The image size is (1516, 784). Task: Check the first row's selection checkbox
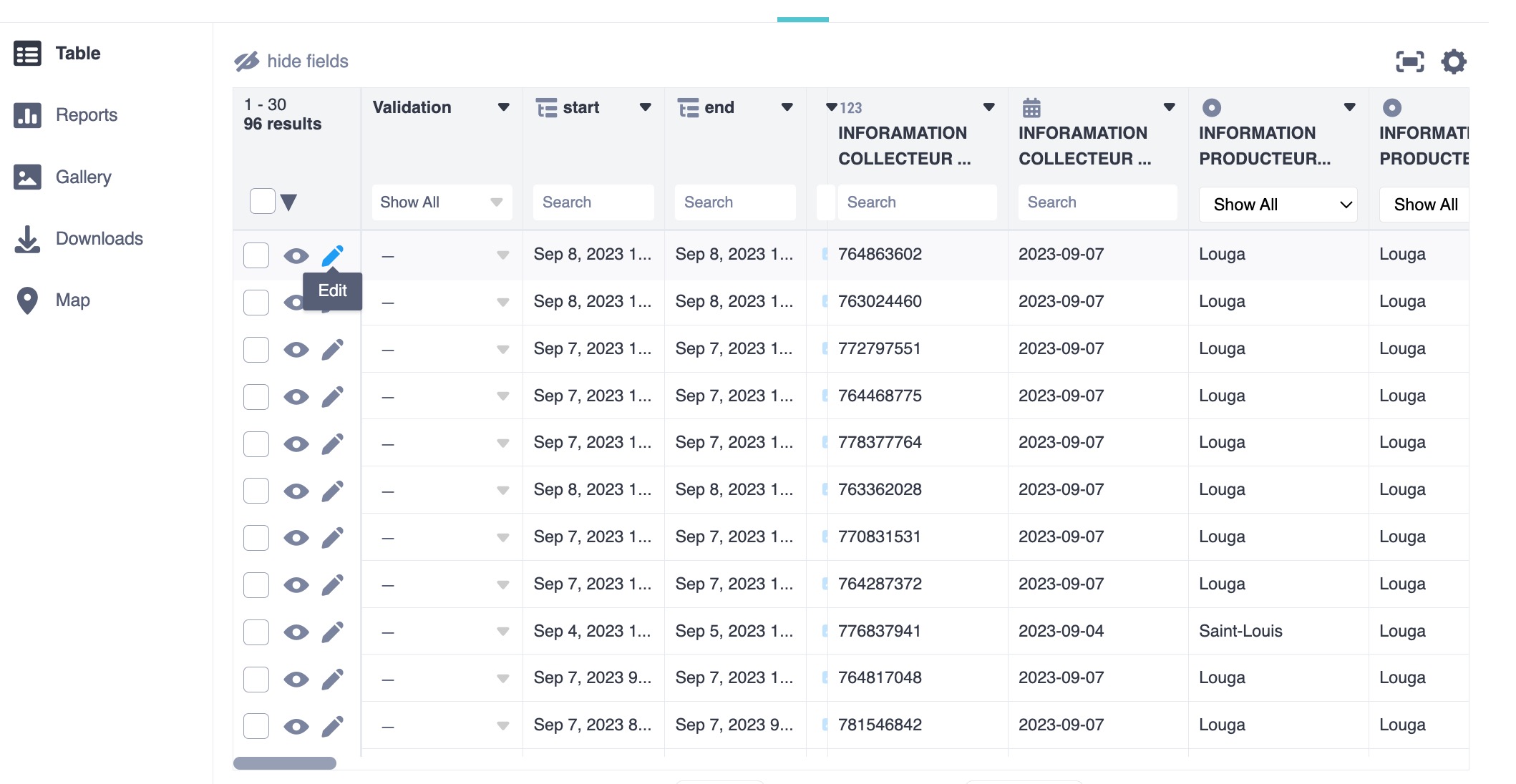tap(256, 255)
